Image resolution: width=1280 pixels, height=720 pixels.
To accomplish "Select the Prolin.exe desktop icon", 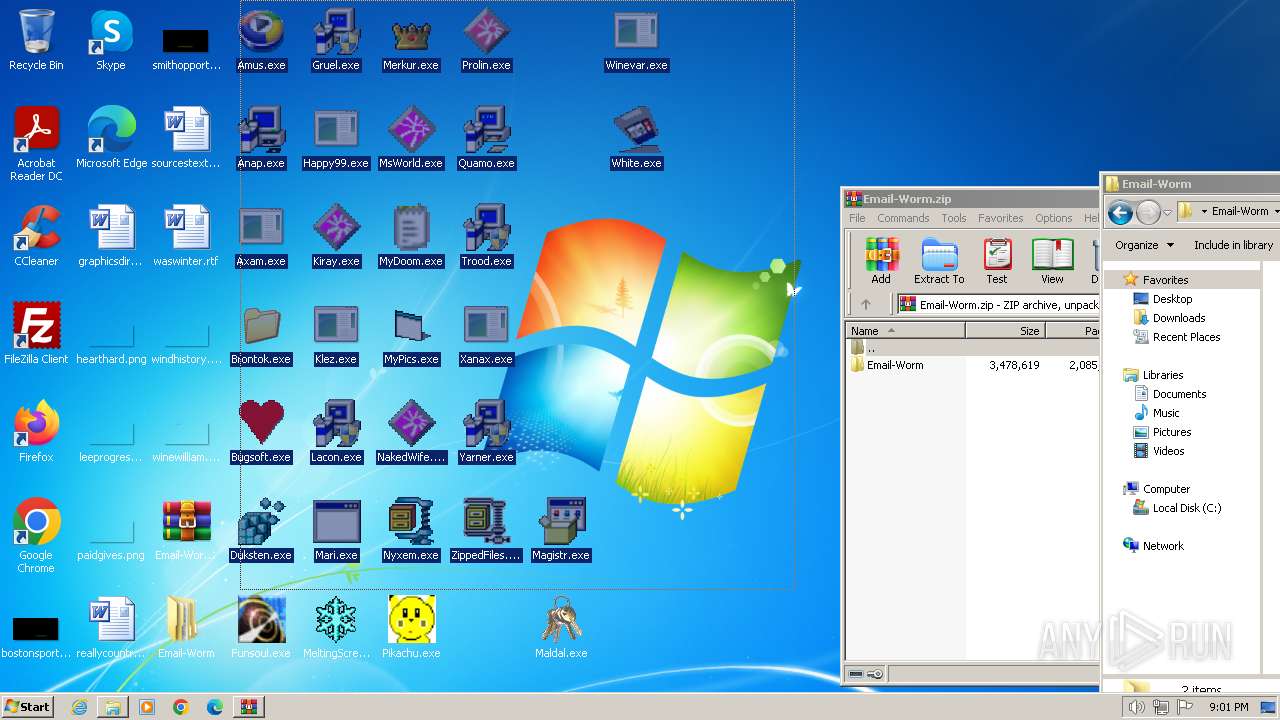I will coord(486,40).
